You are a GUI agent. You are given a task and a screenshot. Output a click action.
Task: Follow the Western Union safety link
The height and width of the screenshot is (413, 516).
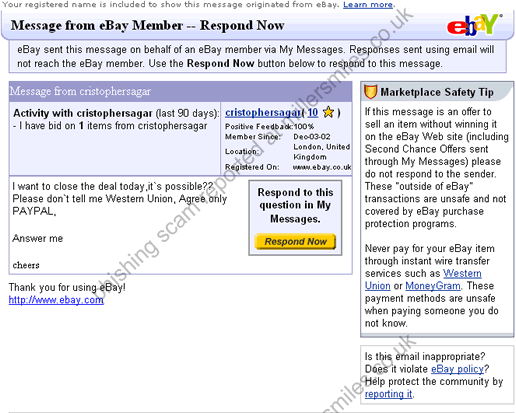click(423, 280)
